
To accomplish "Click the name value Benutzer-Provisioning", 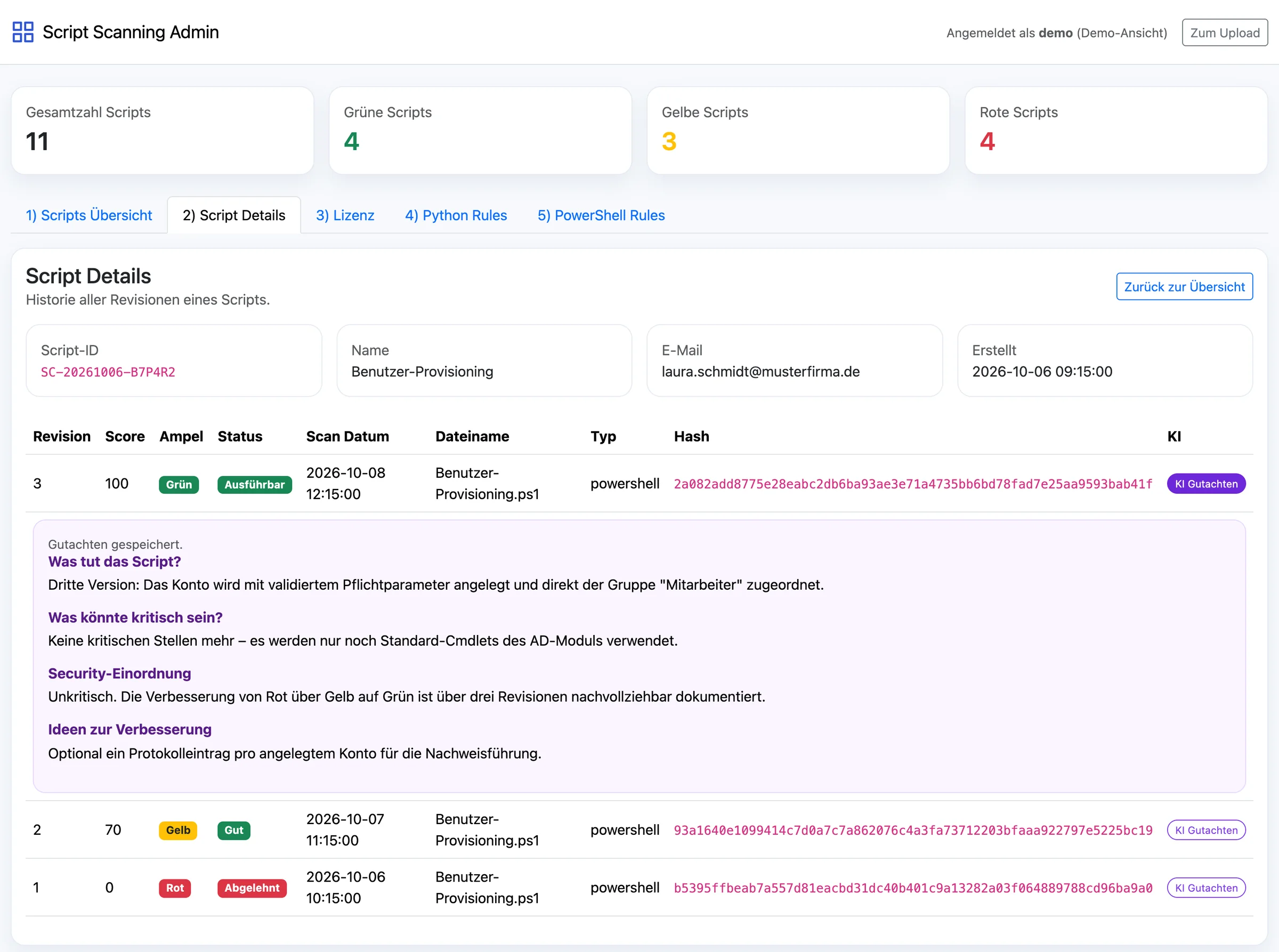I will tap(422, 372).
